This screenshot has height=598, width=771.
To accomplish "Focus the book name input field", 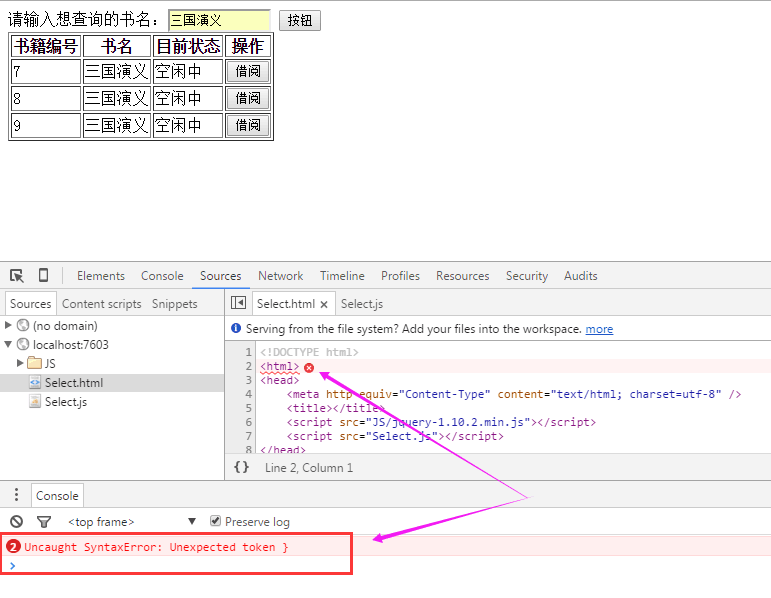I will click(219, 20).
